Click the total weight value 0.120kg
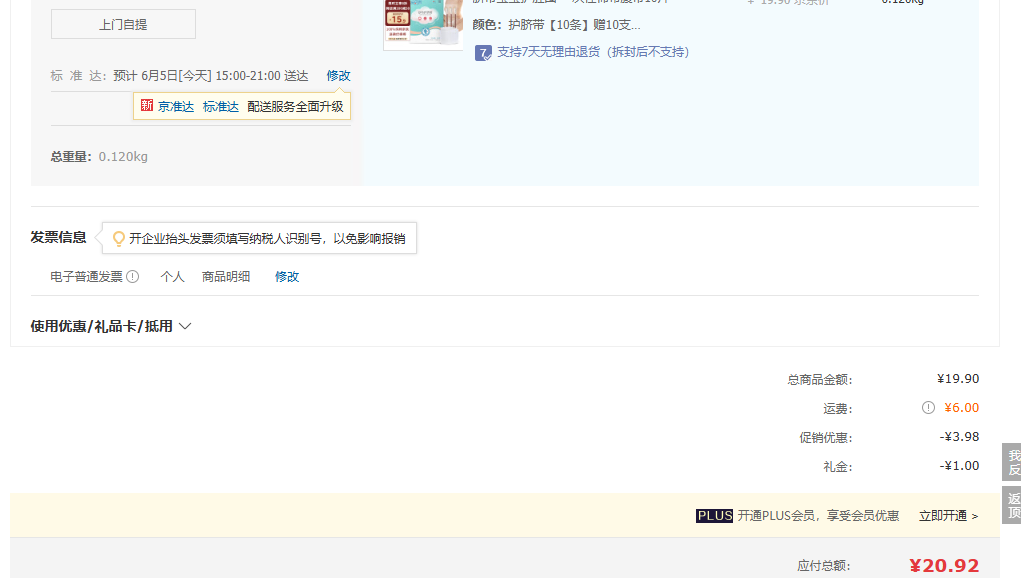The width and height of the screenshot is (1021, 578). (123, 157)
